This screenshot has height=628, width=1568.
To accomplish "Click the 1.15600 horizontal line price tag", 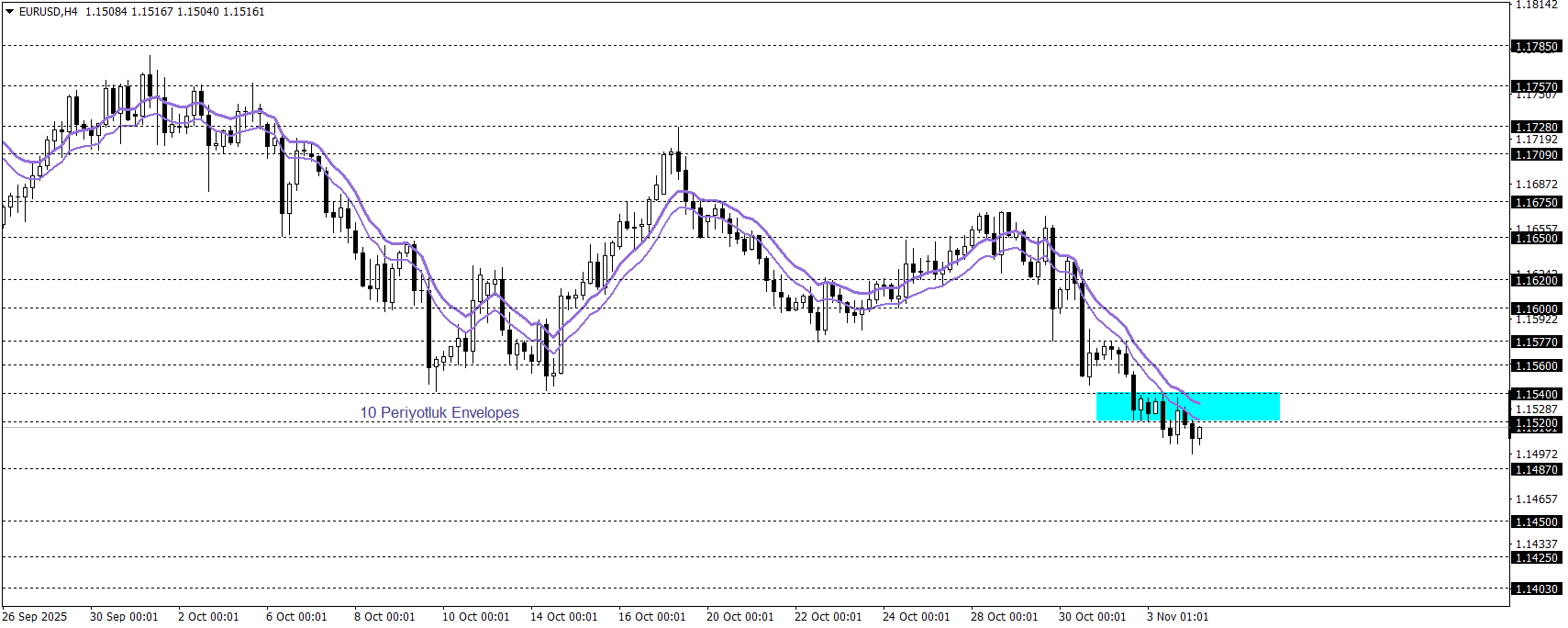I will point(1536,365).
